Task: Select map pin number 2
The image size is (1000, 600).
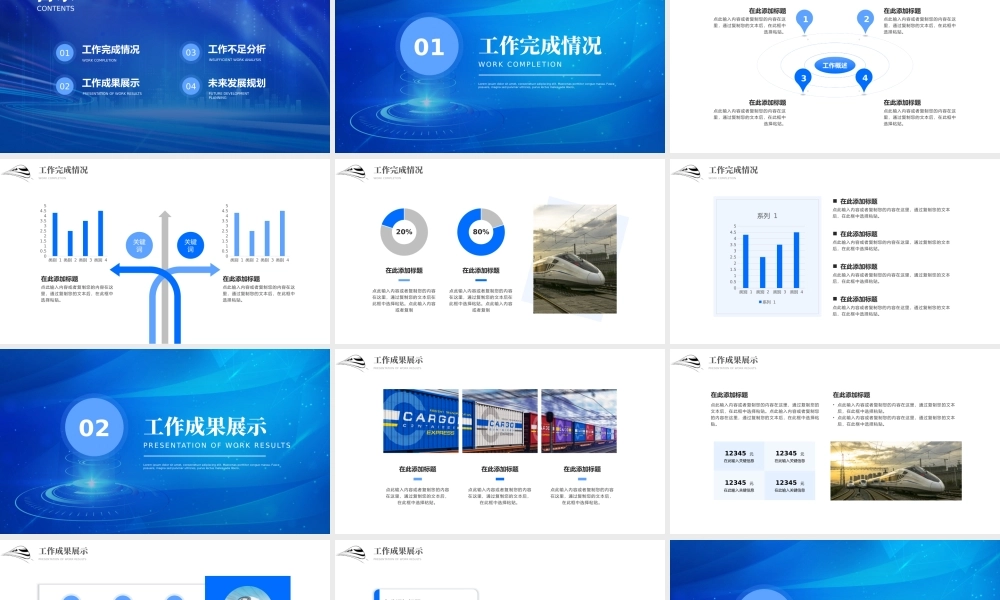Action: click(x=865, y=21)
